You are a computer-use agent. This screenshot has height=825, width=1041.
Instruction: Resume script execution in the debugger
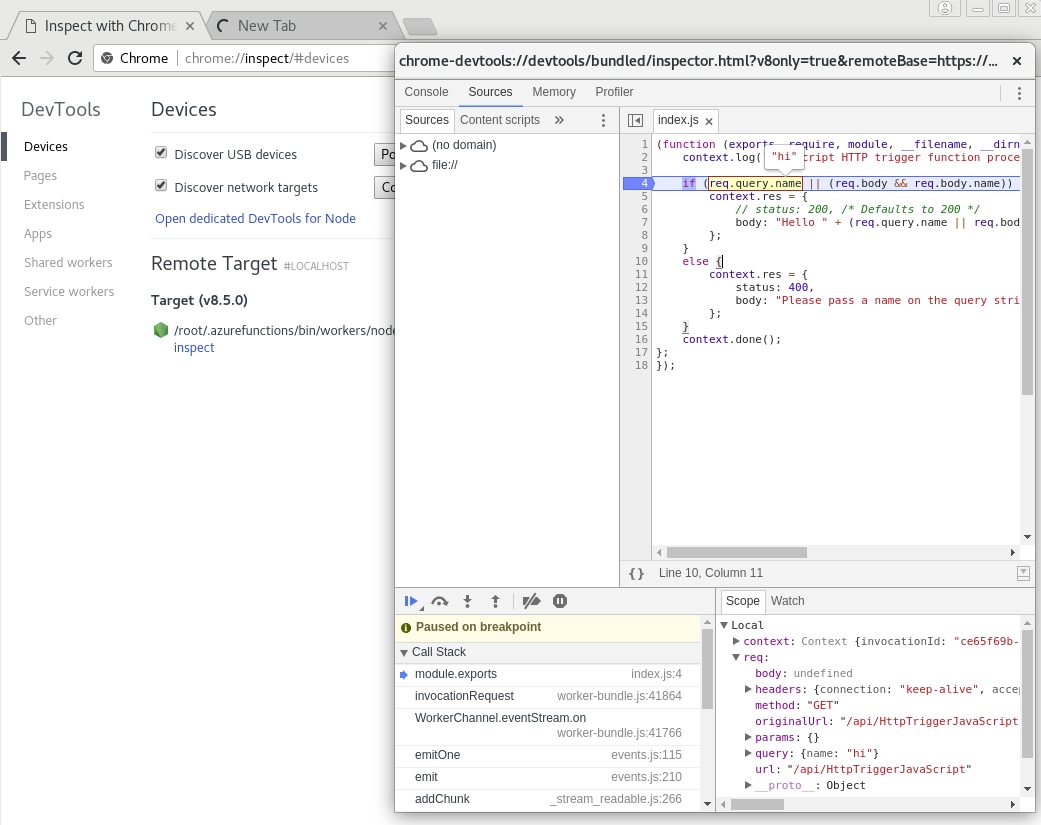coord(410,601)
